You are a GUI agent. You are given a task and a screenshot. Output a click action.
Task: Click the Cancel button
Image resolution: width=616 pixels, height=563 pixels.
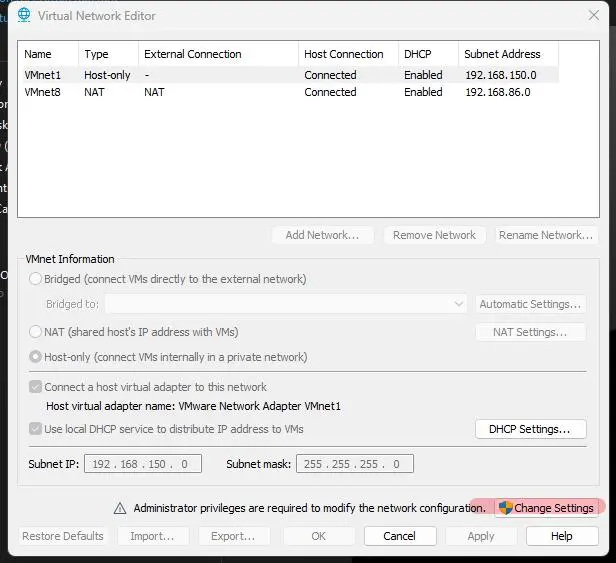(400, 536)
